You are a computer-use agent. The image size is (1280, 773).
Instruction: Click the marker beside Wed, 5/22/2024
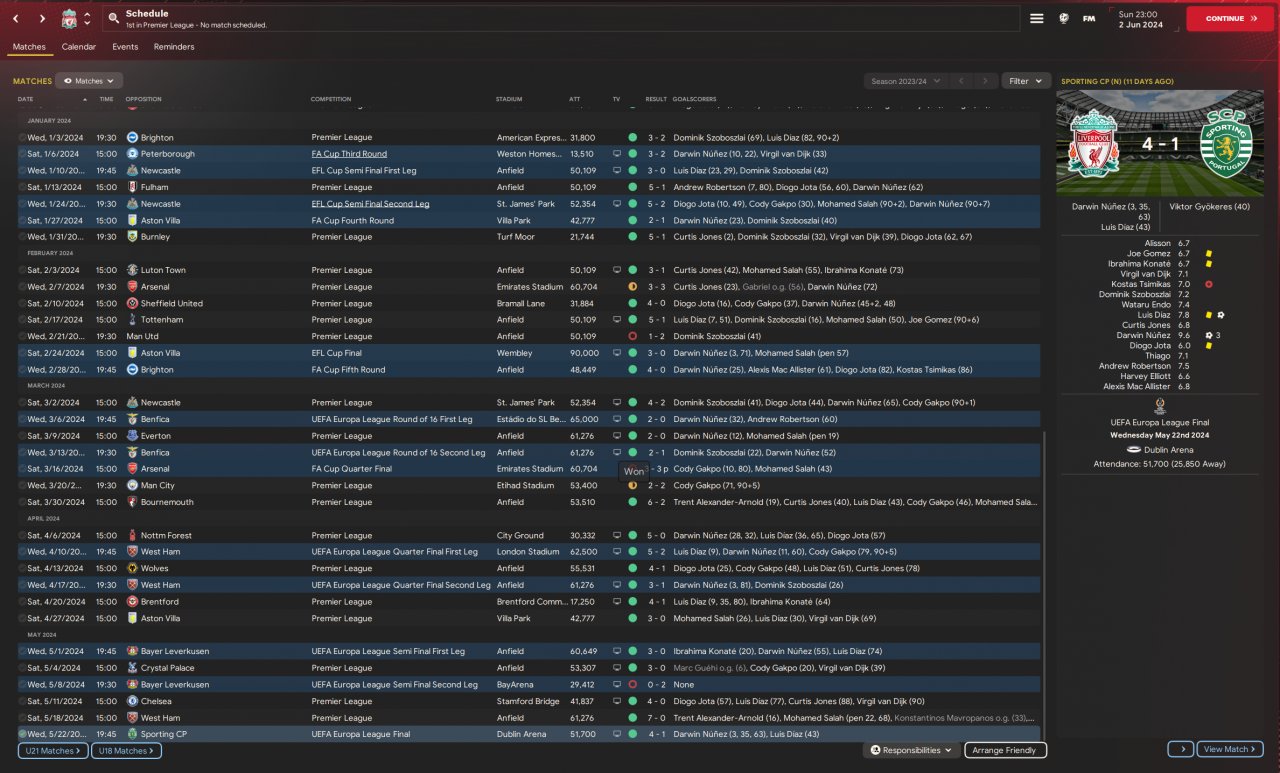pos(22,734)
